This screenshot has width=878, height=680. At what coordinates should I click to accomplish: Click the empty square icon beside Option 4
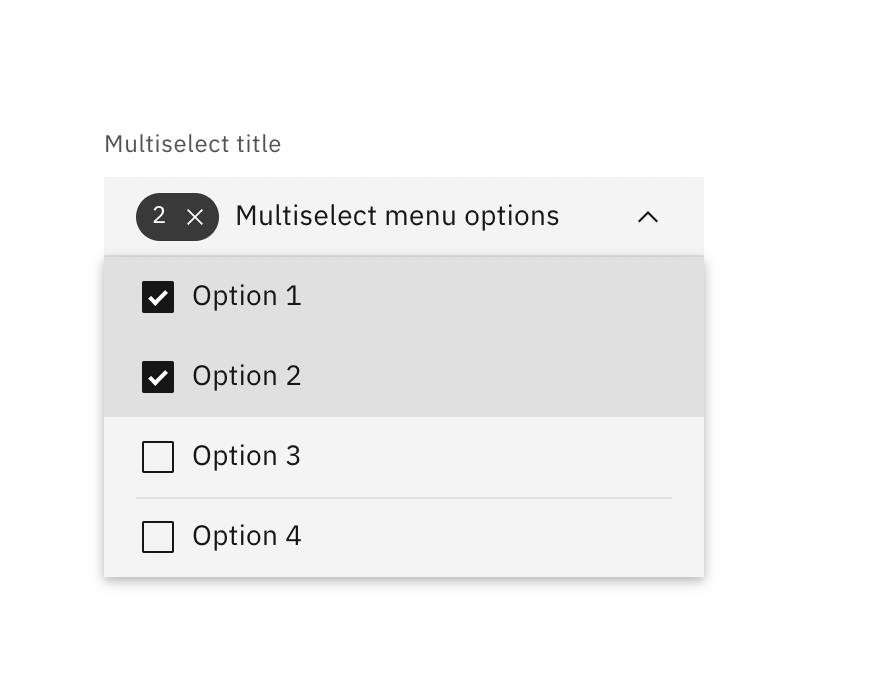[x=157, y=536]
